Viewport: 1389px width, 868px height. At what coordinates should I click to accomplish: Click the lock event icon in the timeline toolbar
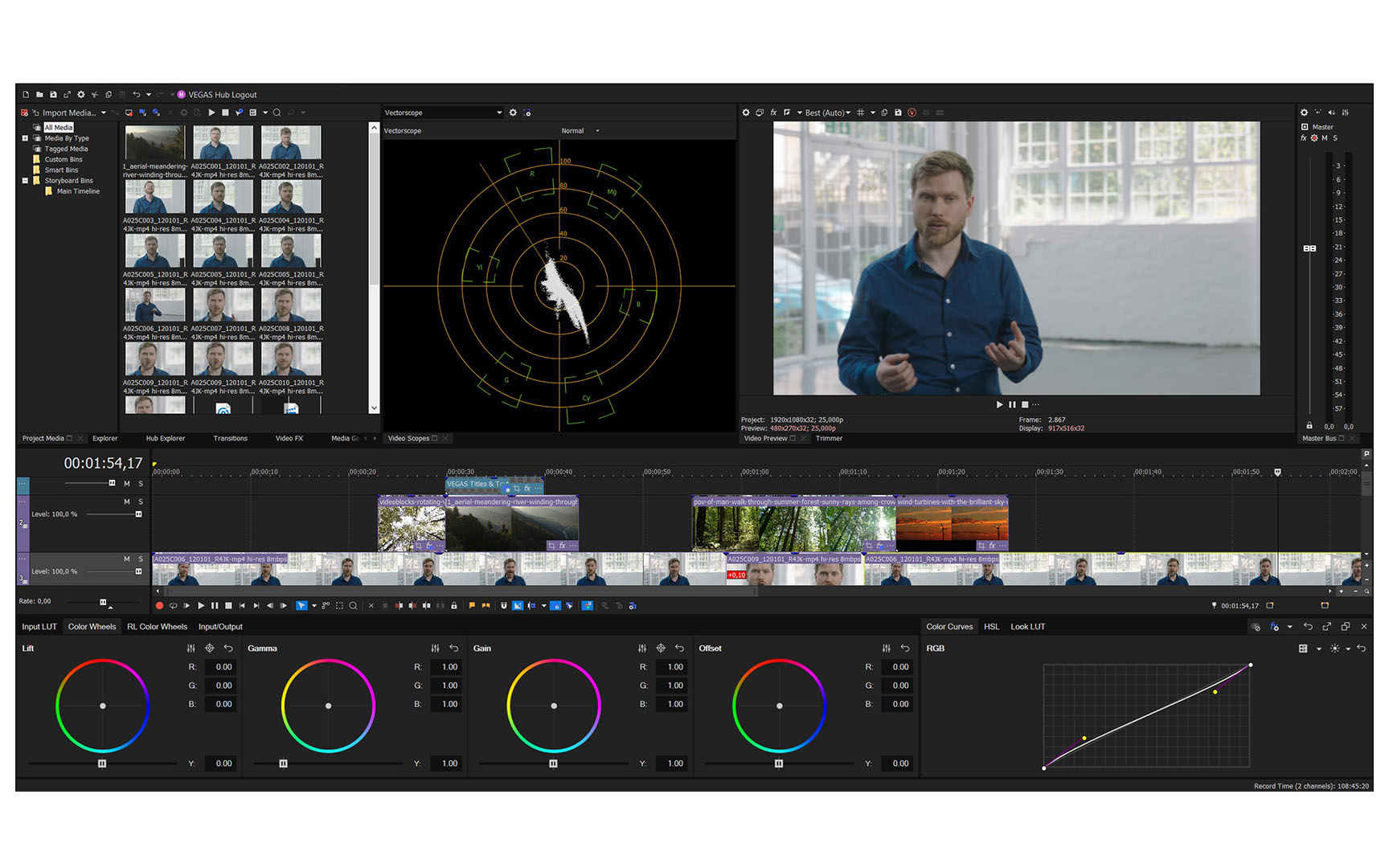(454, 606)
